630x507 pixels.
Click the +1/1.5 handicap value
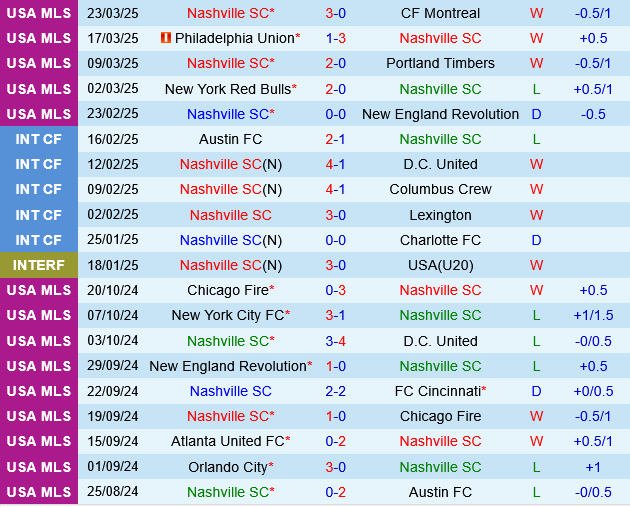pyautogui.click(x=593, y=315)
